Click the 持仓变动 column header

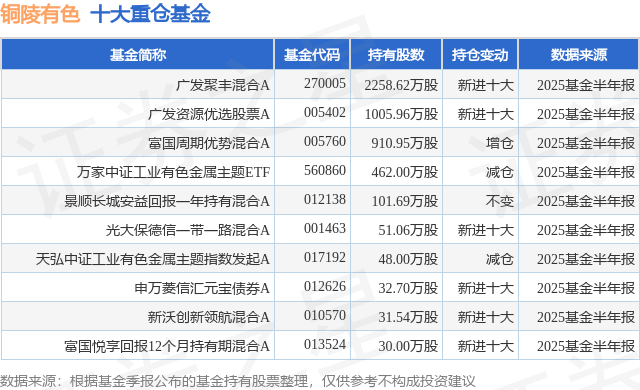click(480, 55)
